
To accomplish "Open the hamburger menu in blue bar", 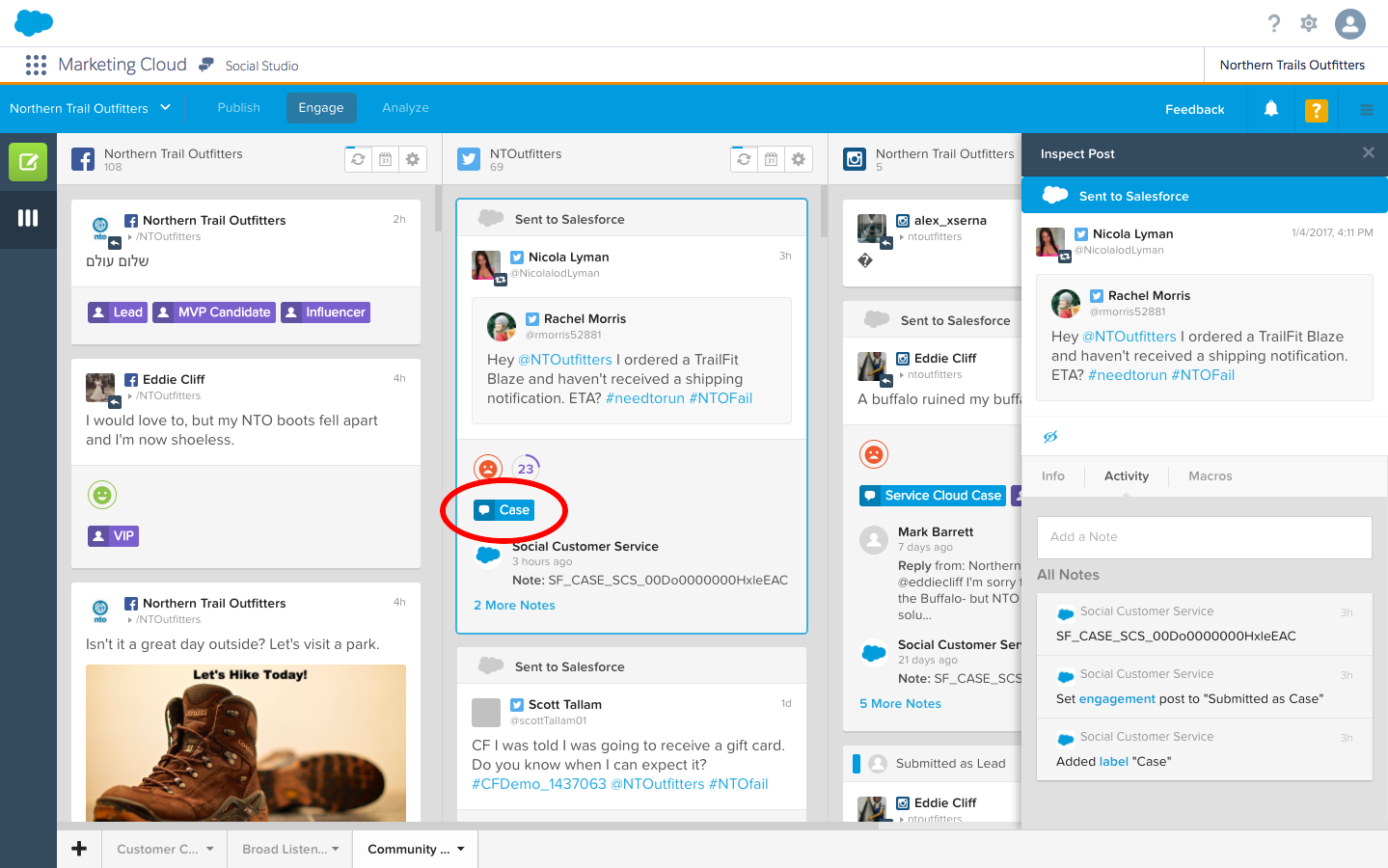I will click(1367, 109).
